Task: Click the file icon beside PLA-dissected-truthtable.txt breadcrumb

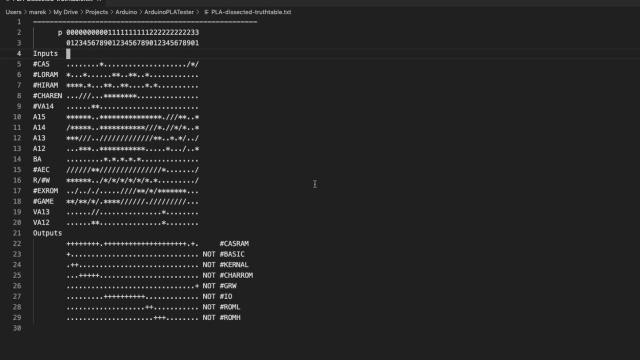Action: pyautogui.click(x=206, y=12)
